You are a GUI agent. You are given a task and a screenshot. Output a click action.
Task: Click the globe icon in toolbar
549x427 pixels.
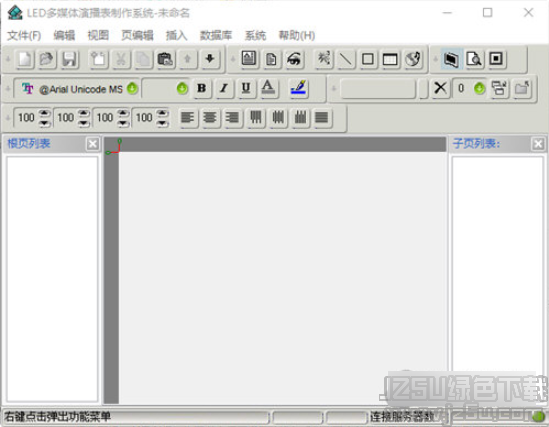pyautogui.click(x=413, y=59)
